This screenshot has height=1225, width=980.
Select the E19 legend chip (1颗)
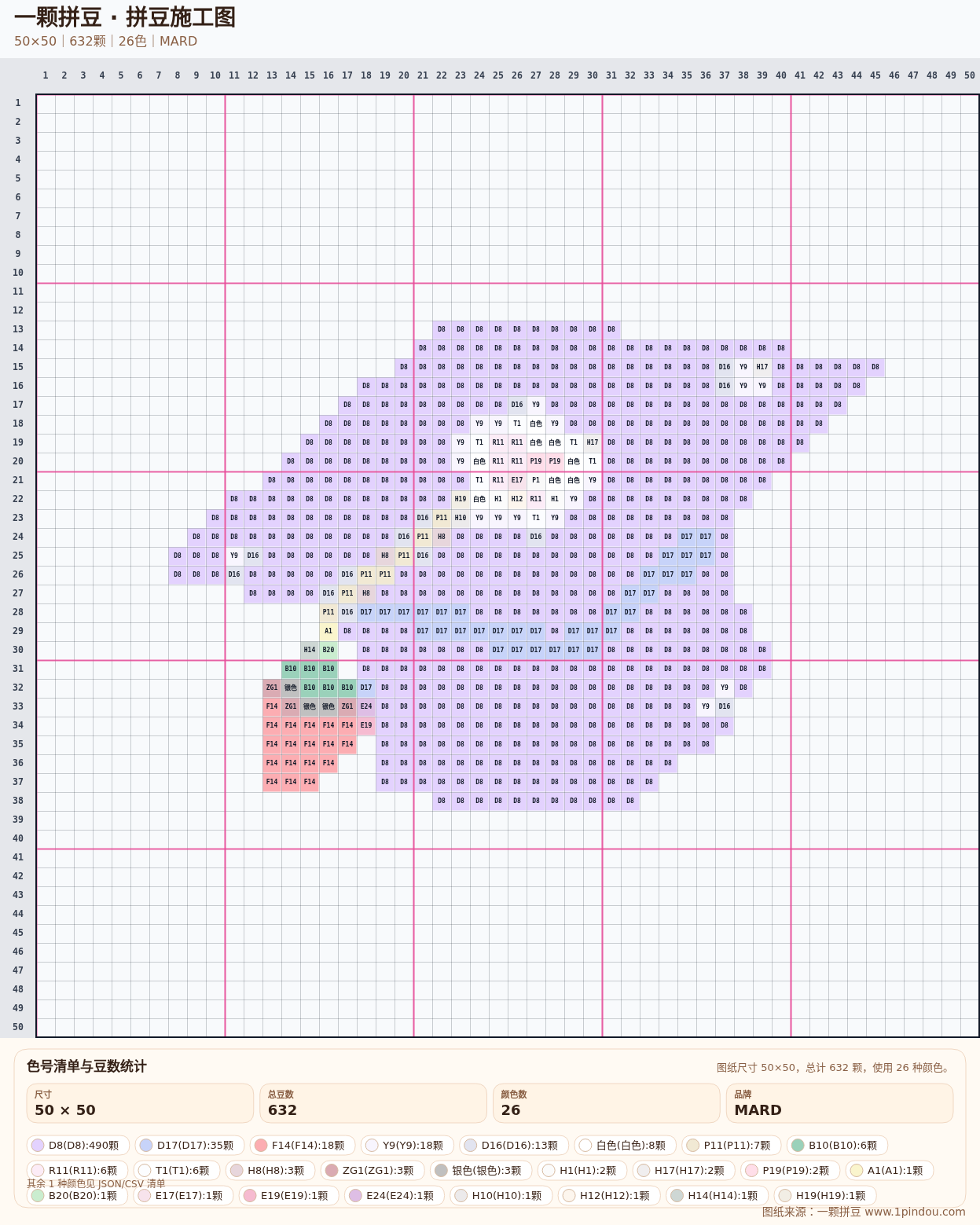pos(289,1196)
